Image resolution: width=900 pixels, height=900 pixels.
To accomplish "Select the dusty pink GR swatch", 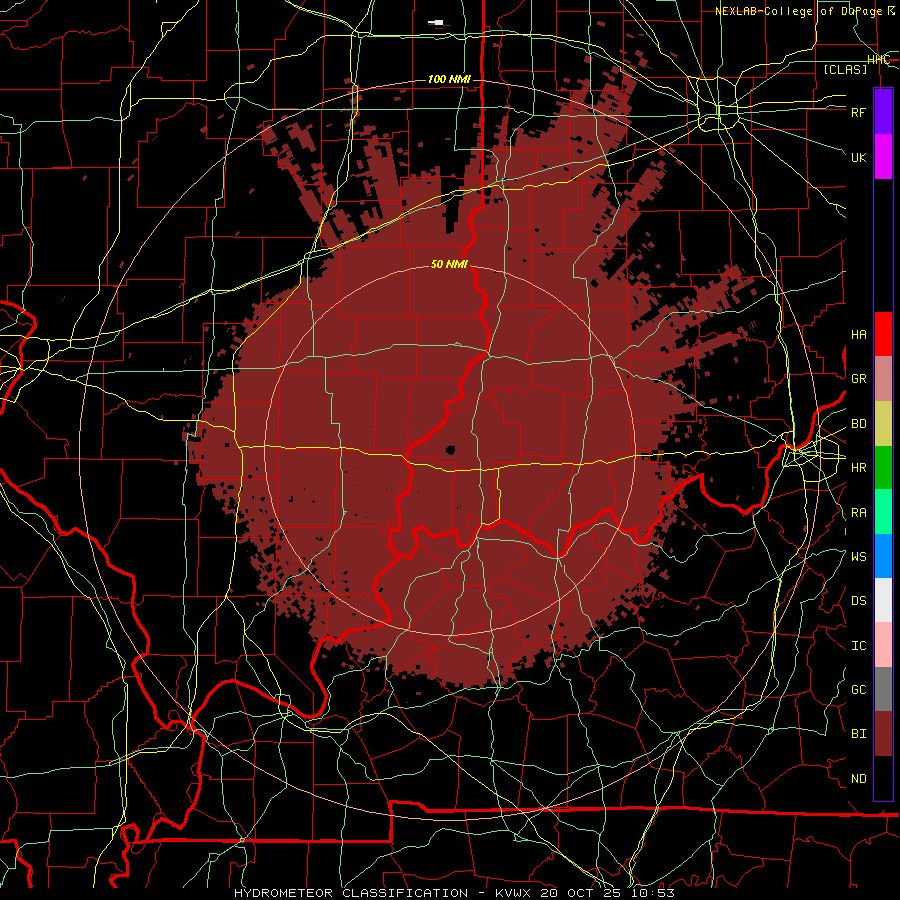I will pyautogui.click(x=883, y=379).
